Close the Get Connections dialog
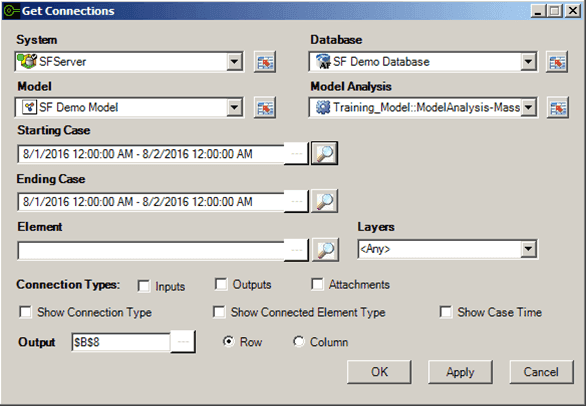586x406 pixels. coord(573,11)
